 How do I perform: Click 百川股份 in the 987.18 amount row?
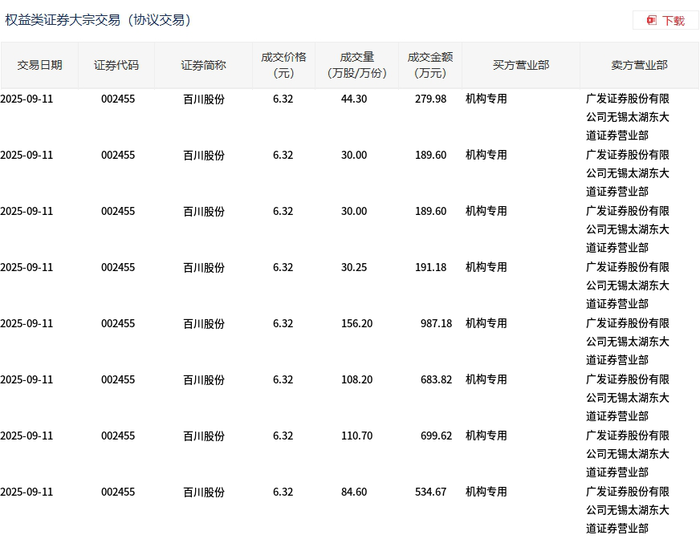click(204, 323)
